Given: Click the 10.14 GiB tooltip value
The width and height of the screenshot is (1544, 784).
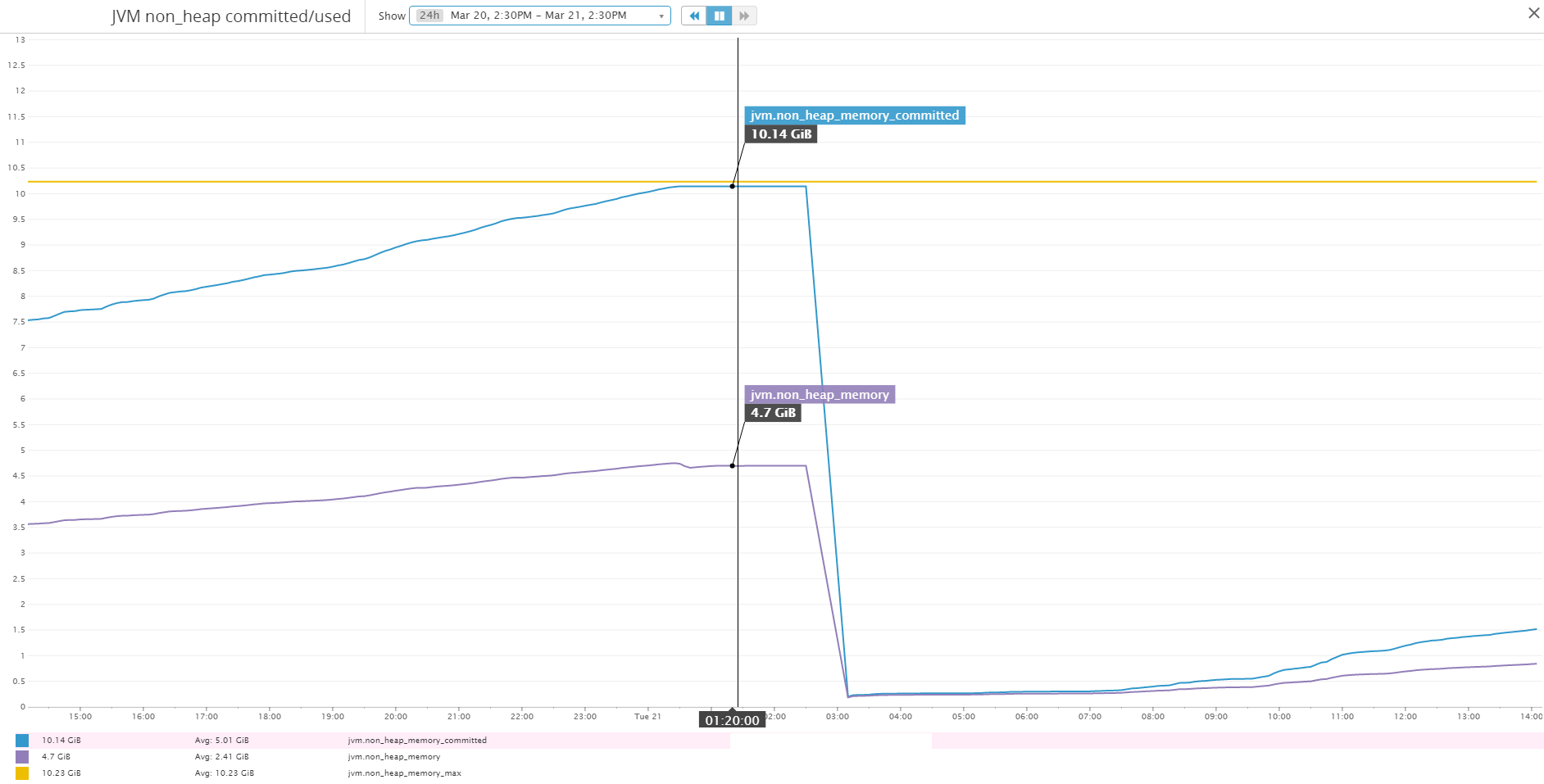Looking at the screenshot, I should pos(781,134).
